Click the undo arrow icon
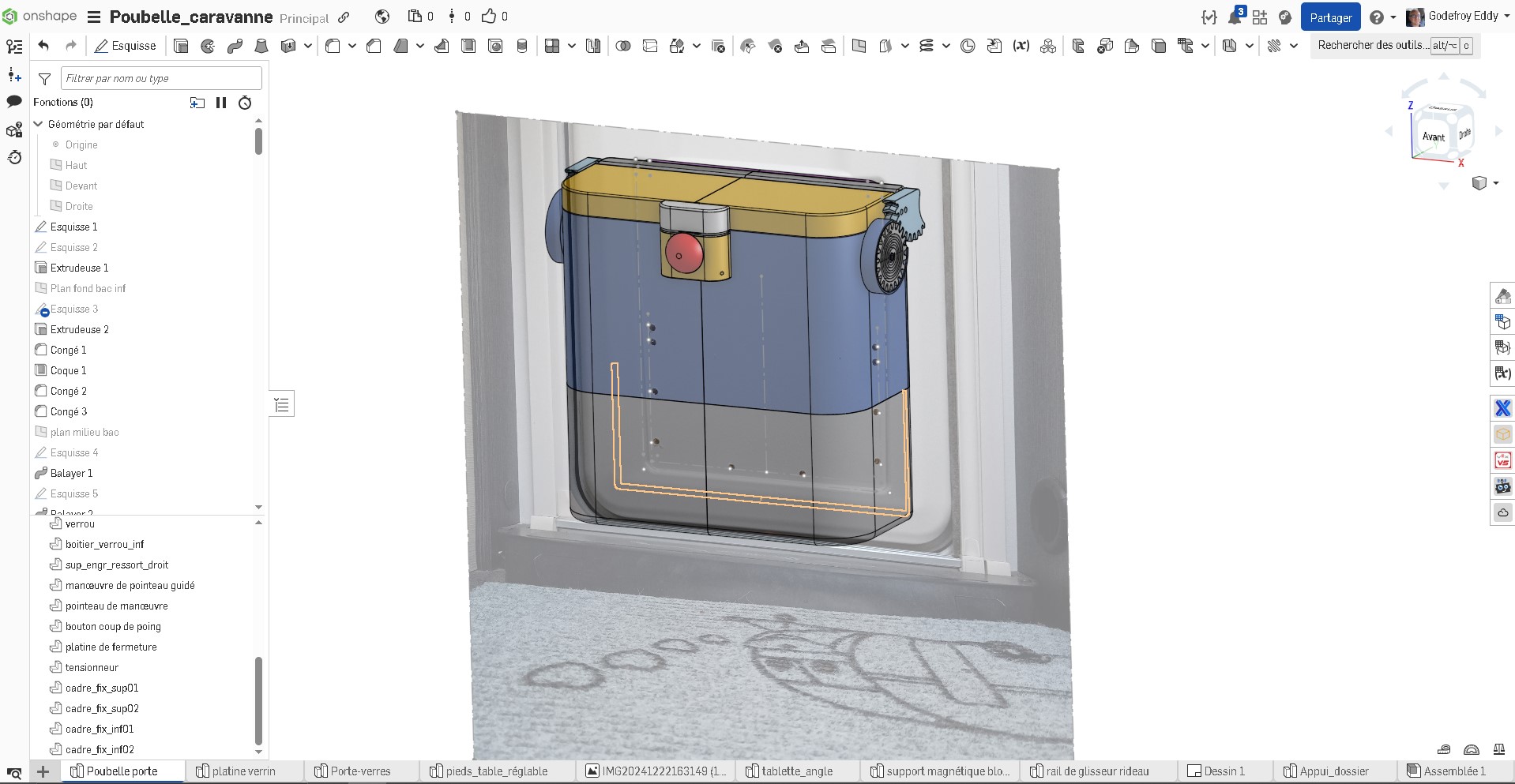The width and height of the screenshot is (1515, 784). pos(43,46)
